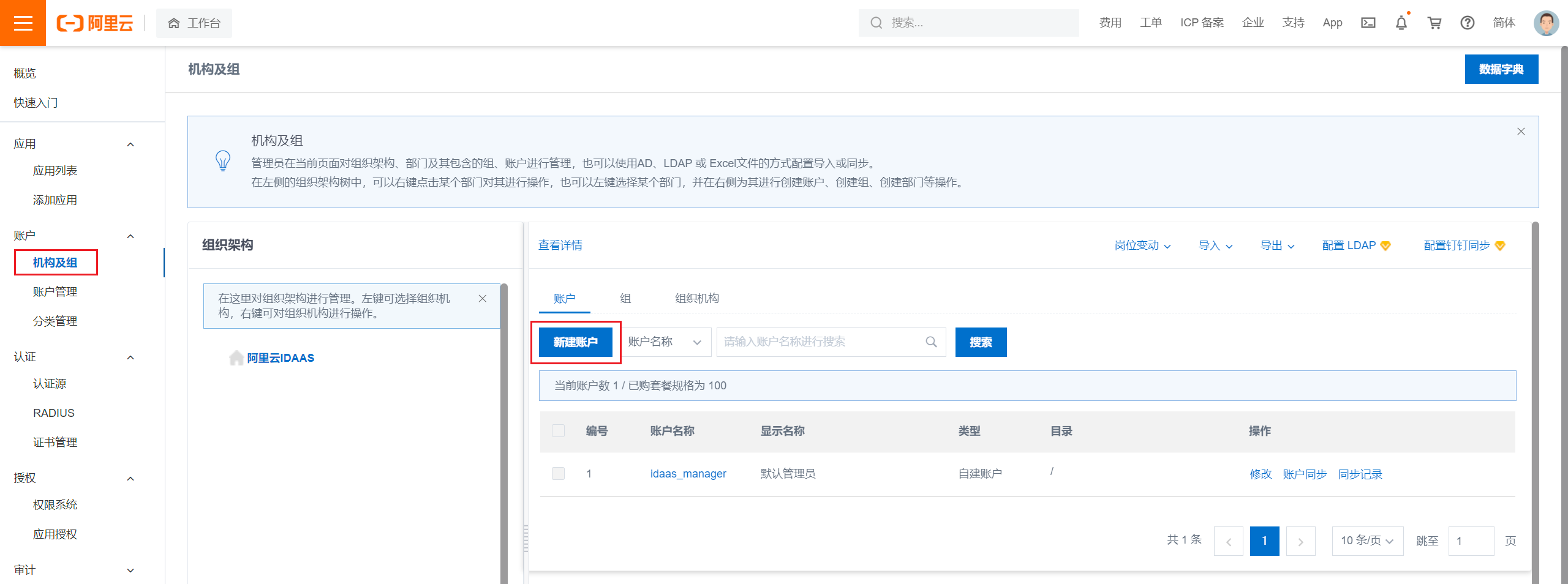This screenshot has width=1568, height=584.
Task: Open the 10条/页 page size dropdown
Action: [x=1367, y=541]
